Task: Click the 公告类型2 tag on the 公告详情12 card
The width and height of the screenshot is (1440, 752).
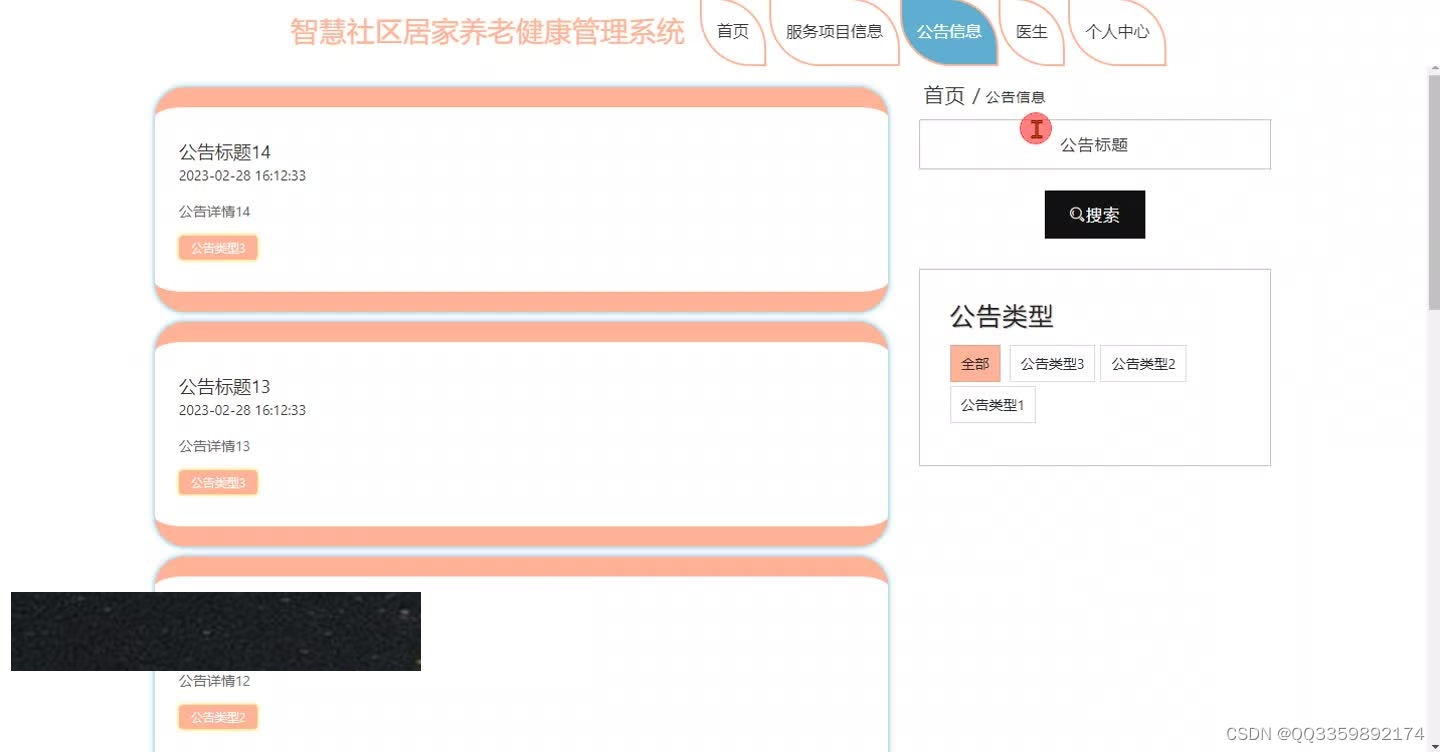Action: click(218, 717)
